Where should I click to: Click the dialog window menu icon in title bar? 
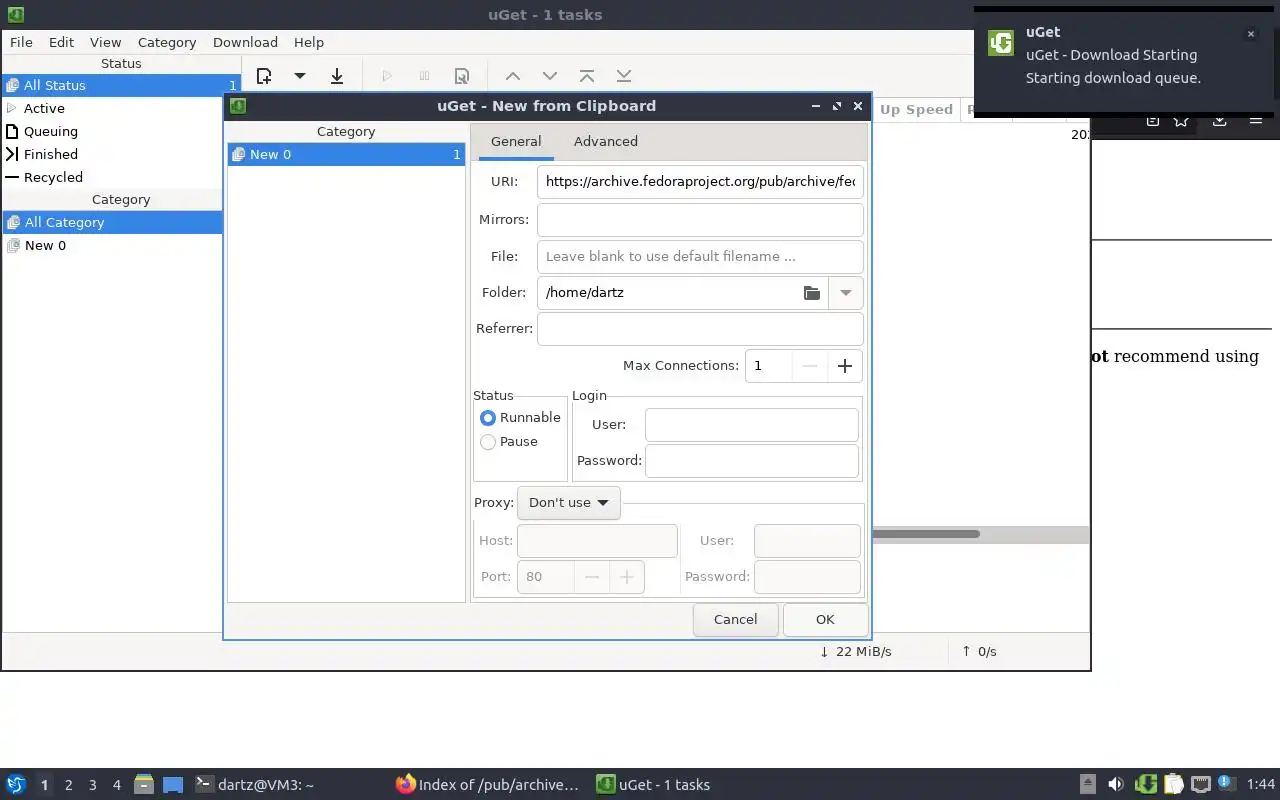238,105
